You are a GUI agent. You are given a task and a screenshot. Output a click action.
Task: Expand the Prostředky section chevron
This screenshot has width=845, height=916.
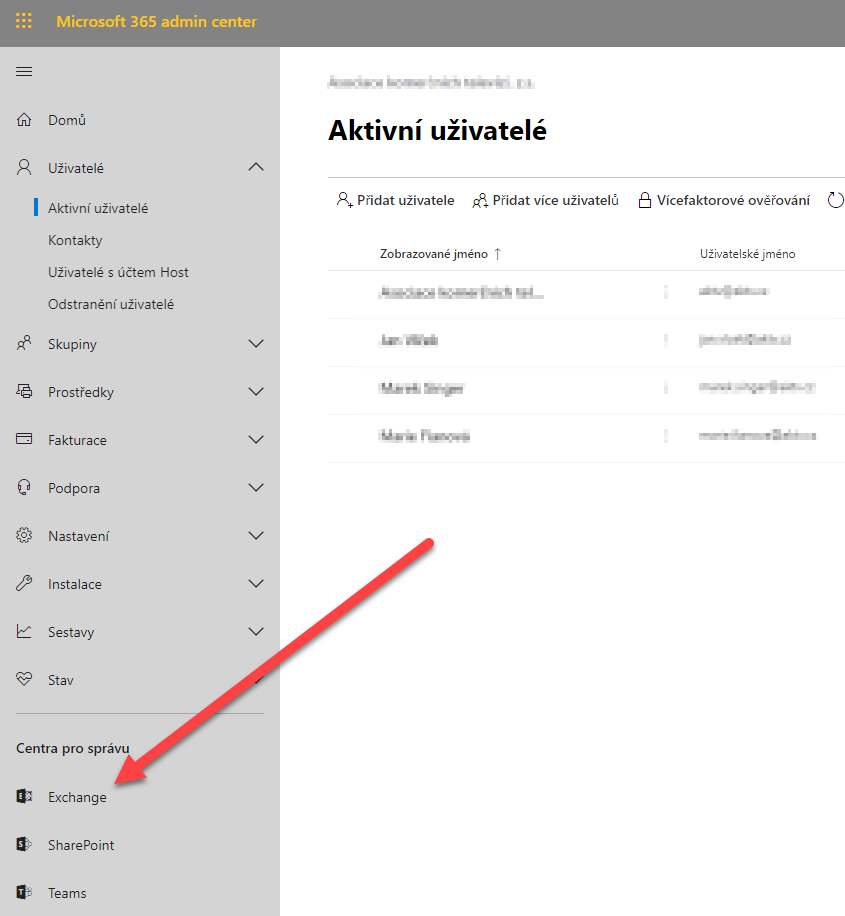pos(256,391)
